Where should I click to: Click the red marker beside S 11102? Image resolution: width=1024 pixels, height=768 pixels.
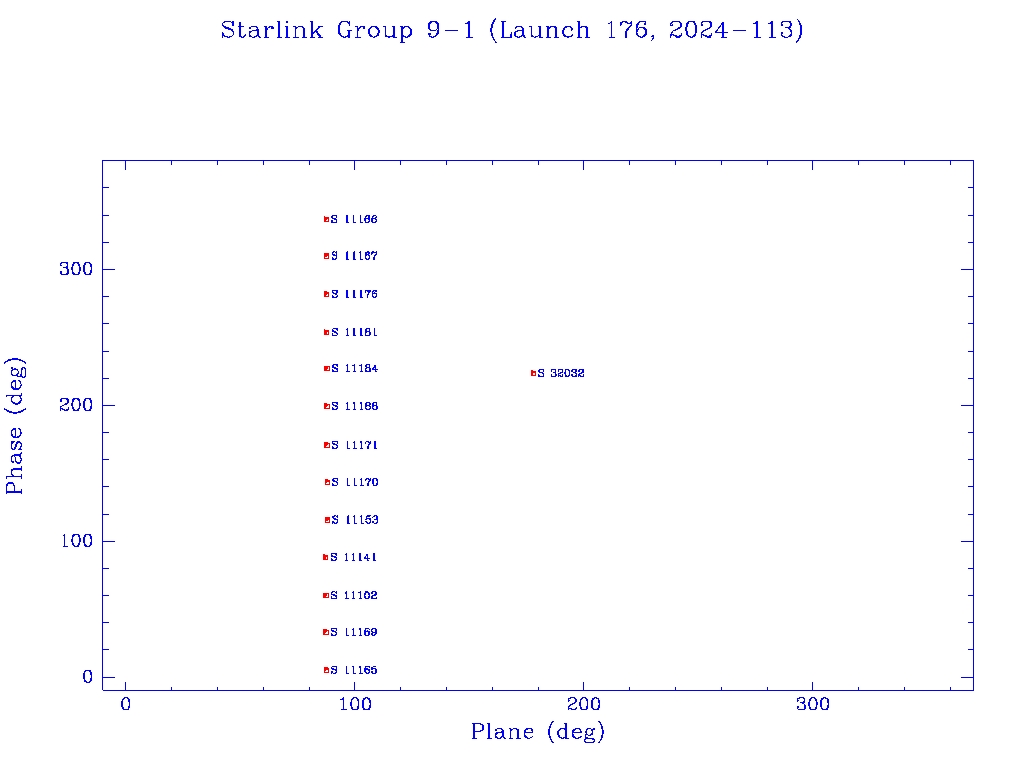tap(326, 596)
